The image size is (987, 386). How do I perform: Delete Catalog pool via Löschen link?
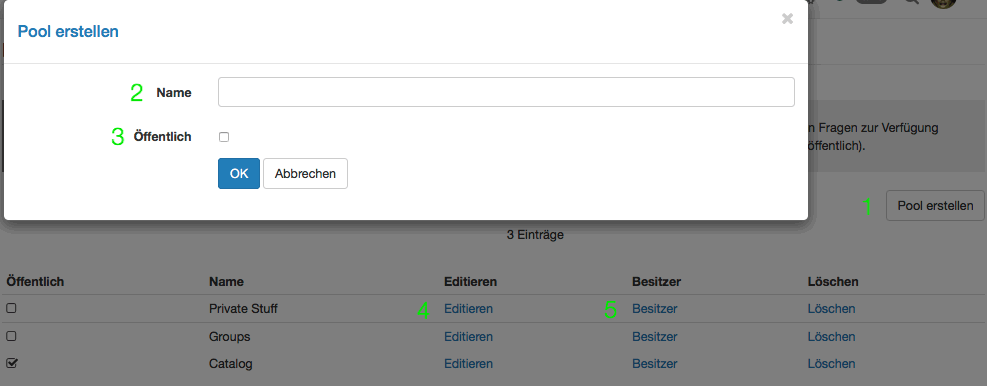pos(832,364)
